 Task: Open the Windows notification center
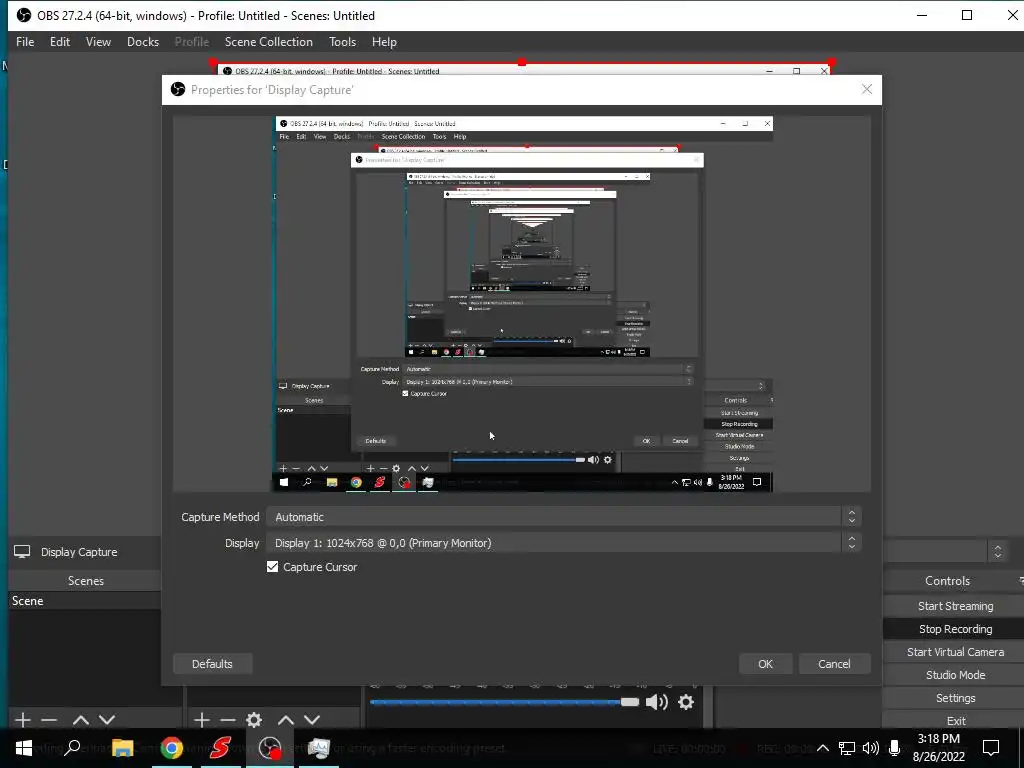(991, 748)
